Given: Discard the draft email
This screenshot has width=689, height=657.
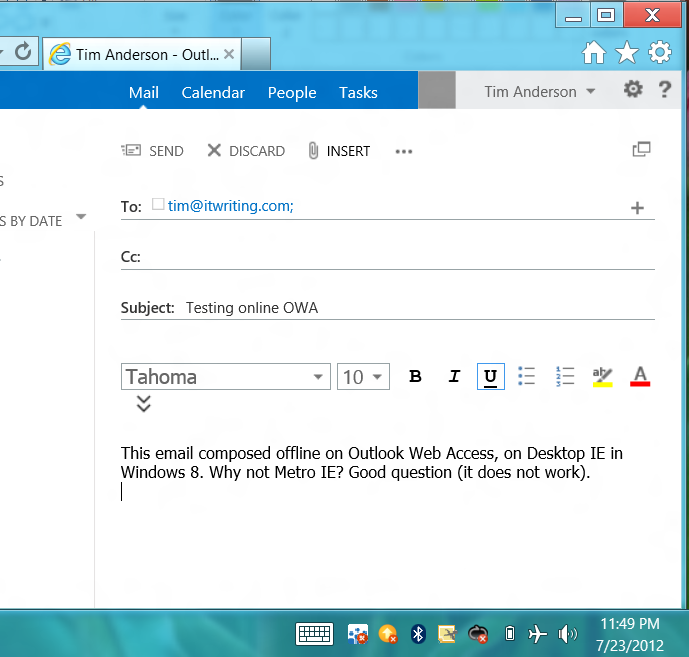Looking at the screenshot, I should (x=246, y=151).
